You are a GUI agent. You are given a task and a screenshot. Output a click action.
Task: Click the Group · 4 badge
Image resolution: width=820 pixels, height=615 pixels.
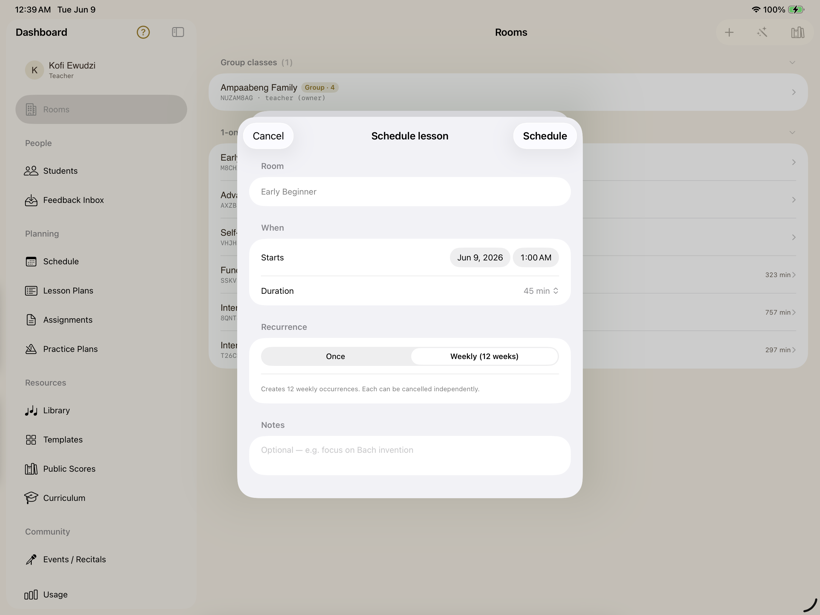pos(320,87)
